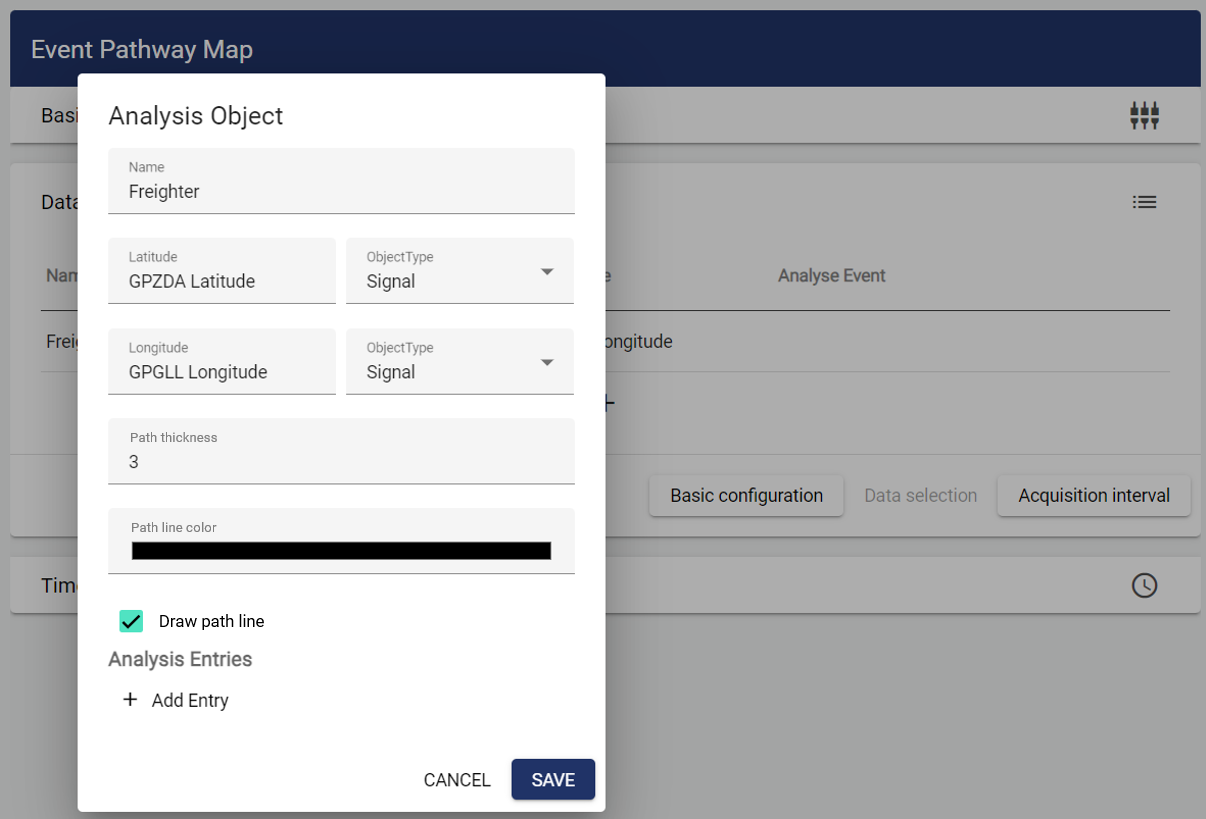Click into the Path thickness field

coord(341,462)
